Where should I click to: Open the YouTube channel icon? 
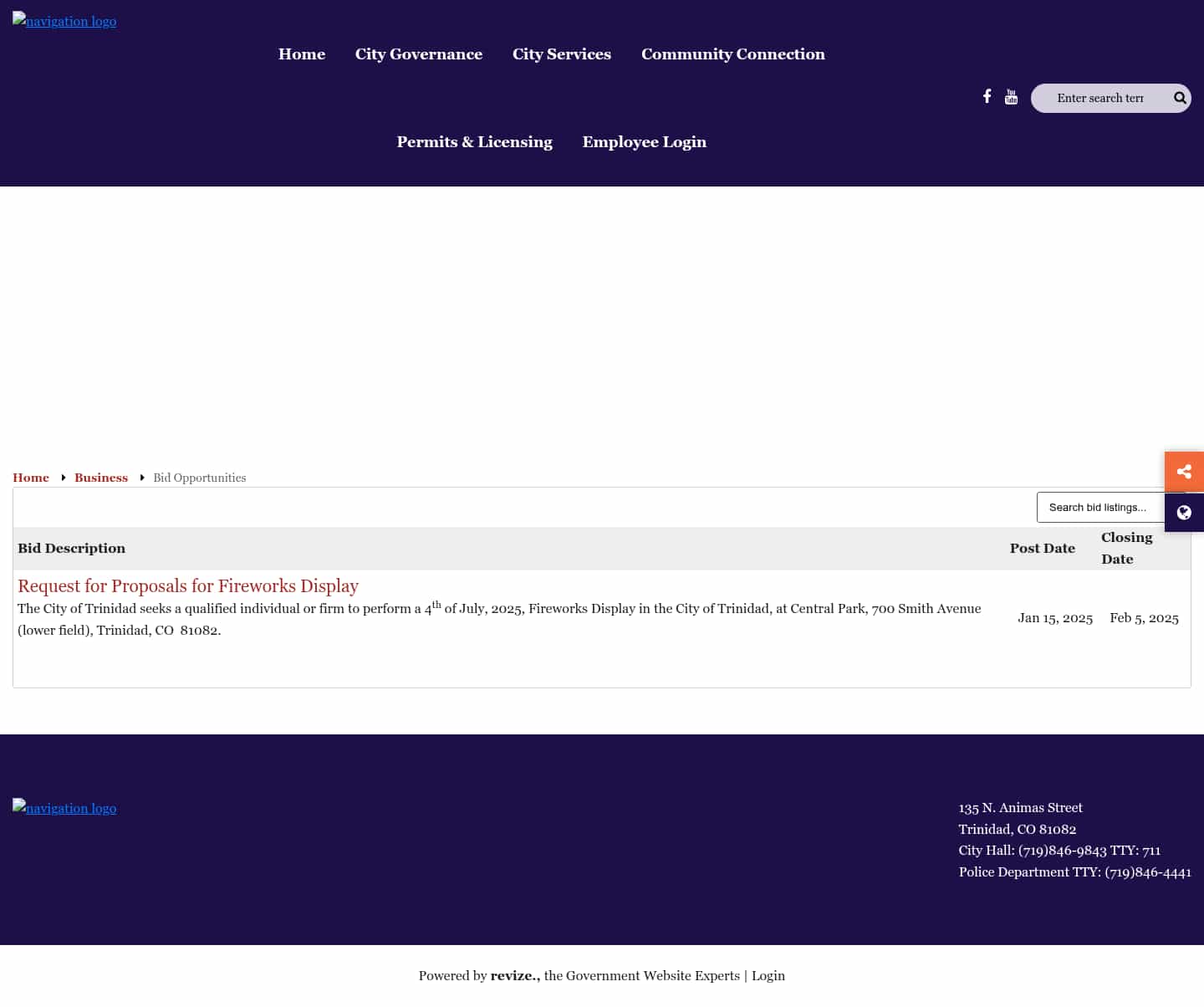click(x=1011, y=97)
